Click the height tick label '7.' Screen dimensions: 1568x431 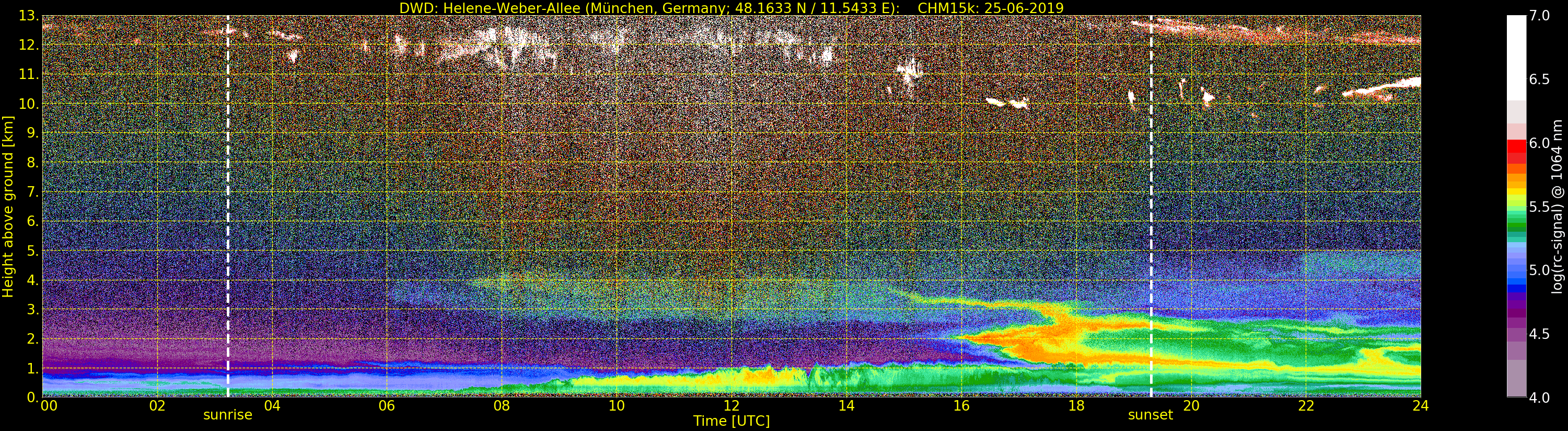pos(33,192)
